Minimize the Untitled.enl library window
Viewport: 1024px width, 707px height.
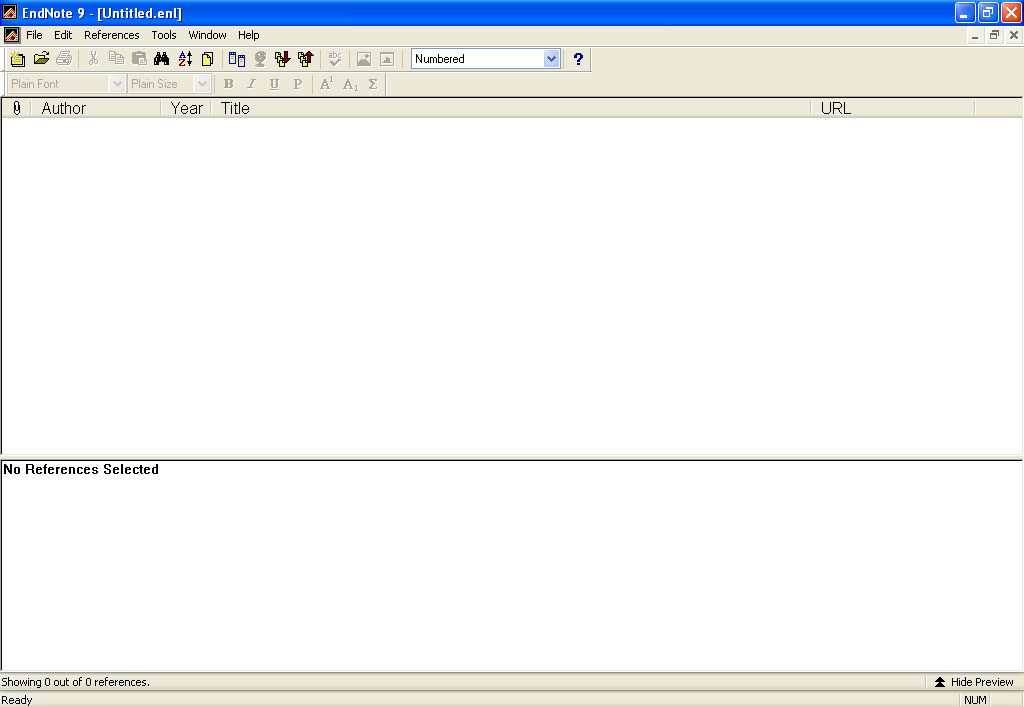point(975,35)
